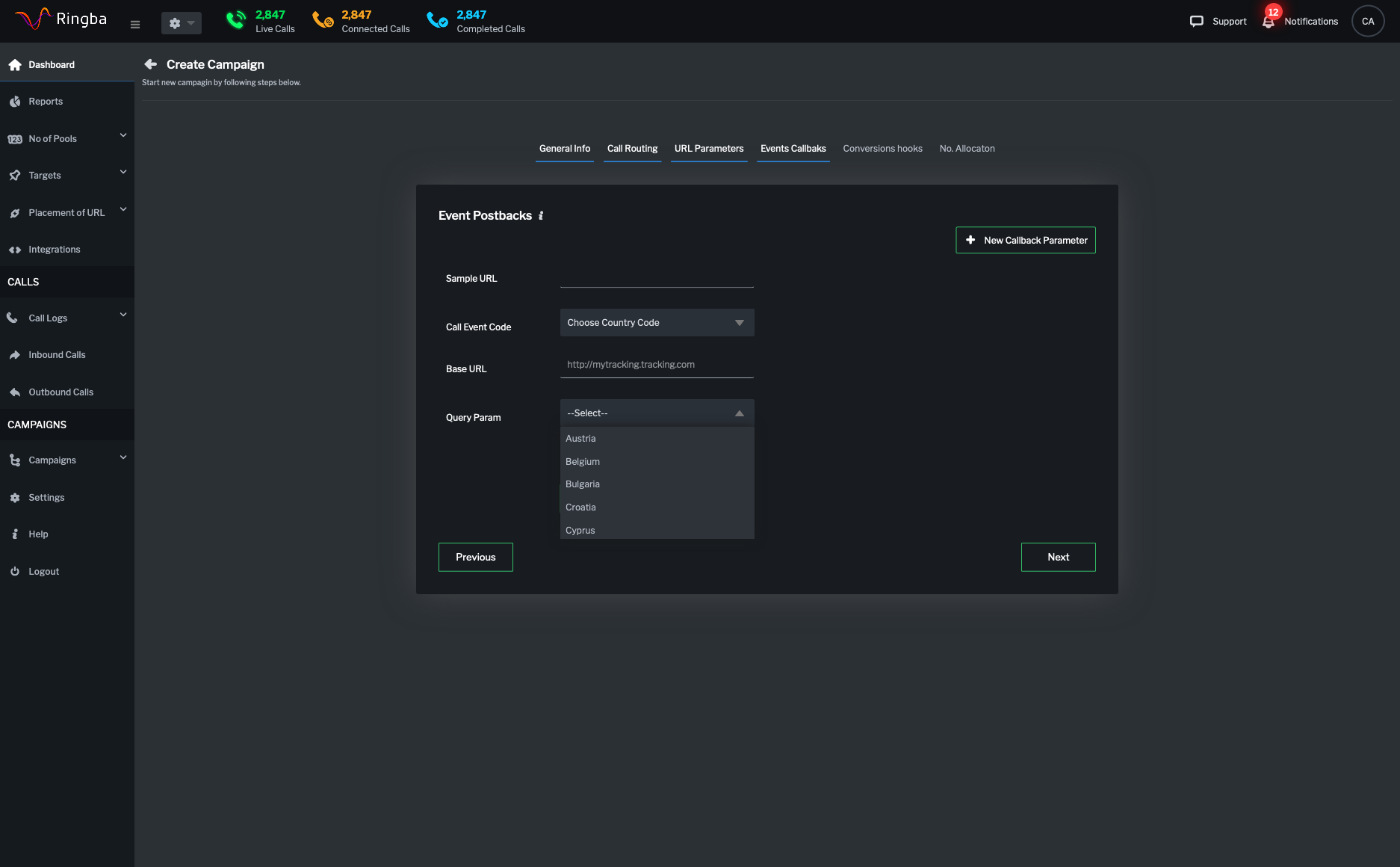1400x867 pixels.
Task: Open the gear settings dropdown in header
Action: 181,23
